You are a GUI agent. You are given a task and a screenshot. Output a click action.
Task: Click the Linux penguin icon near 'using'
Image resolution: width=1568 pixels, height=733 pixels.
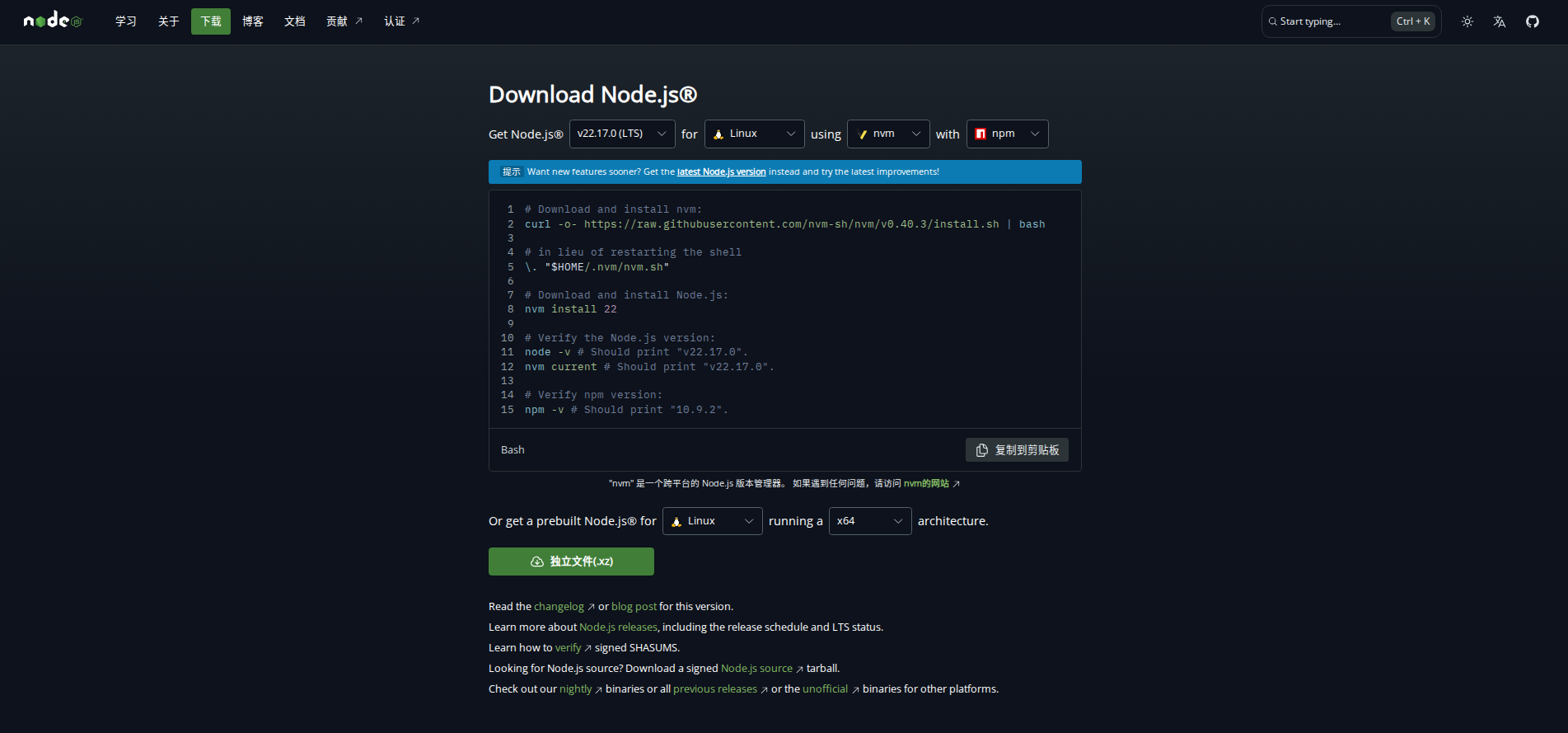click(x=718, y=134)
